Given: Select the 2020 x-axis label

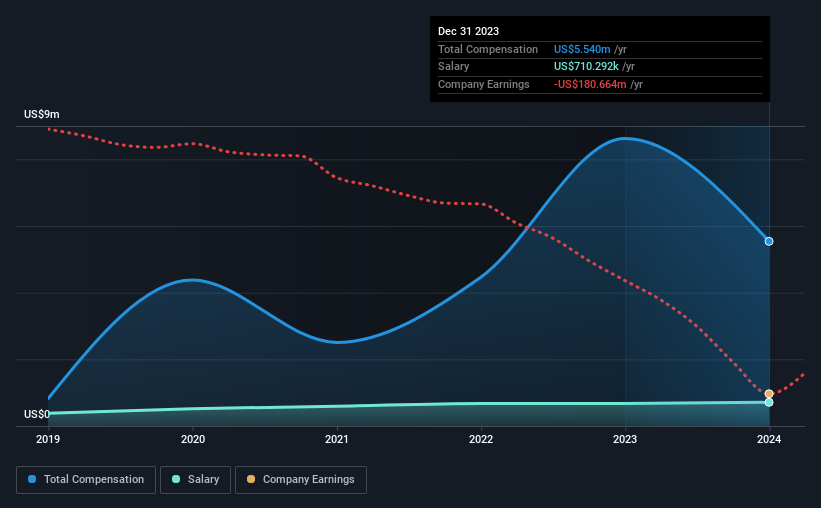Looking at the screenshot, I should 193,439.
